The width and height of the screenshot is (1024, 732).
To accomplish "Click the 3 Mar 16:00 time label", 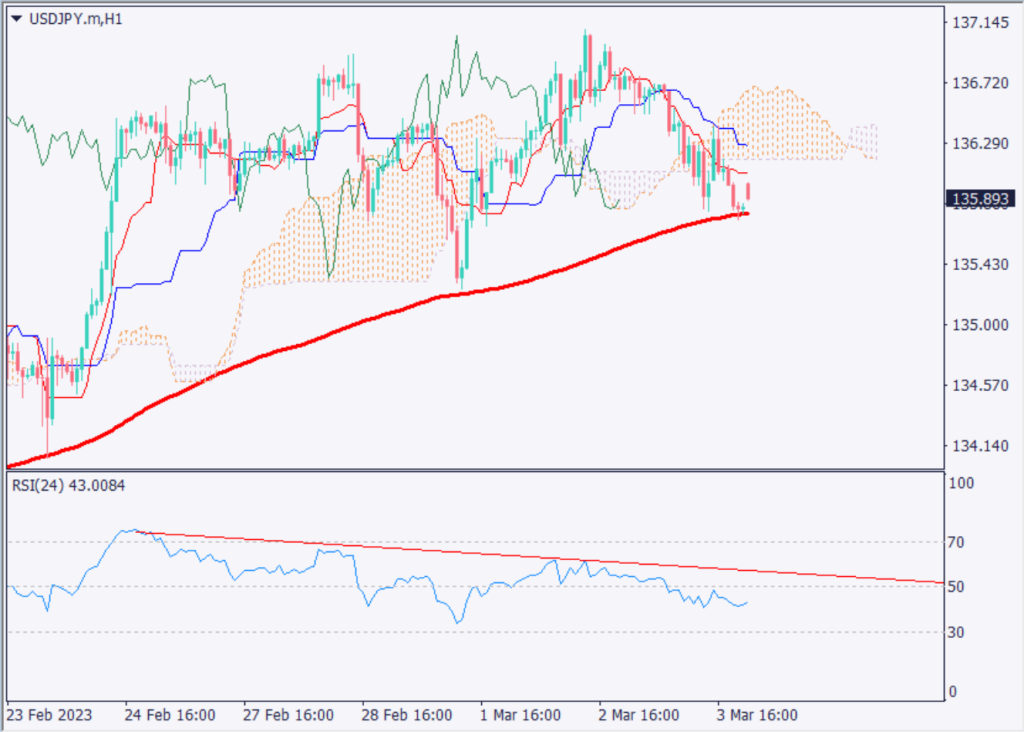I will 755,716.
